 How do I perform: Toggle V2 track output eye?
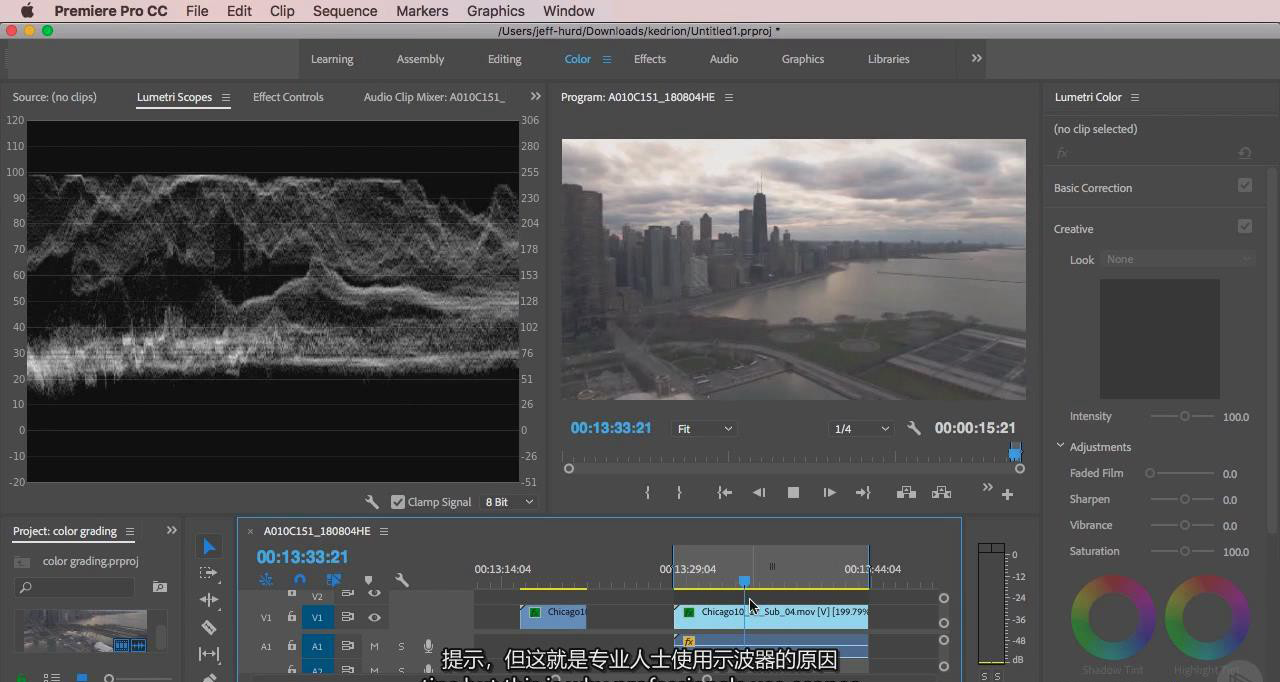pos(374,594)
